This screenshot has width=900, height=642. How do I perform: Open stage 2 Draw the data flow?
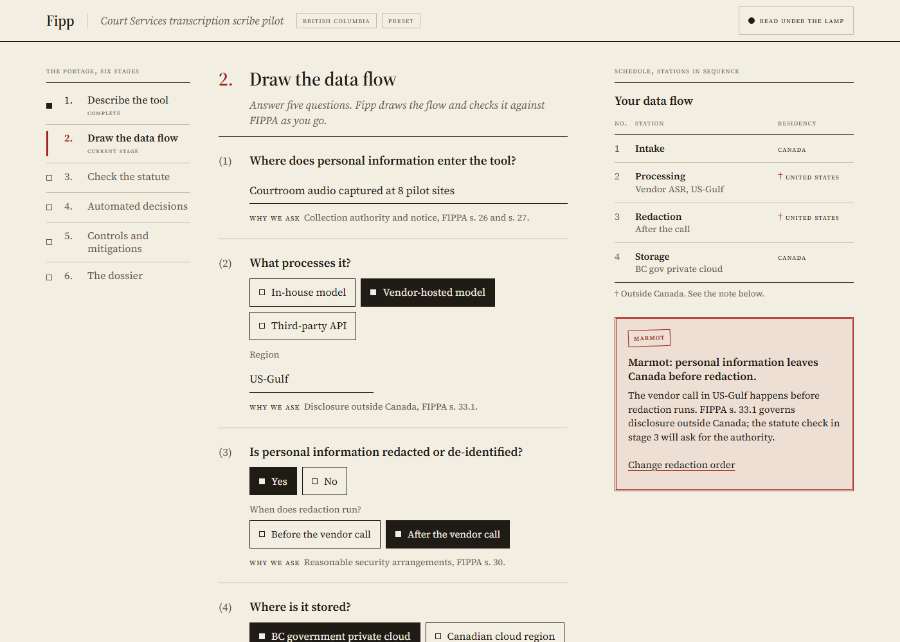point(118,143)
